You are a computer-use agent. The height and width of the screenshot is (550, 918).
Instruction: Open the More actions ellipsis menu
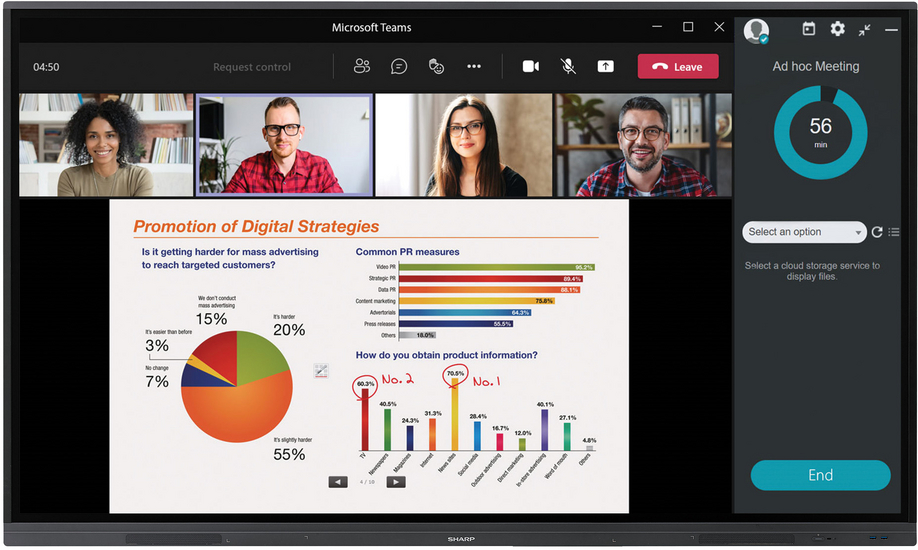click(x=474, y=67)
